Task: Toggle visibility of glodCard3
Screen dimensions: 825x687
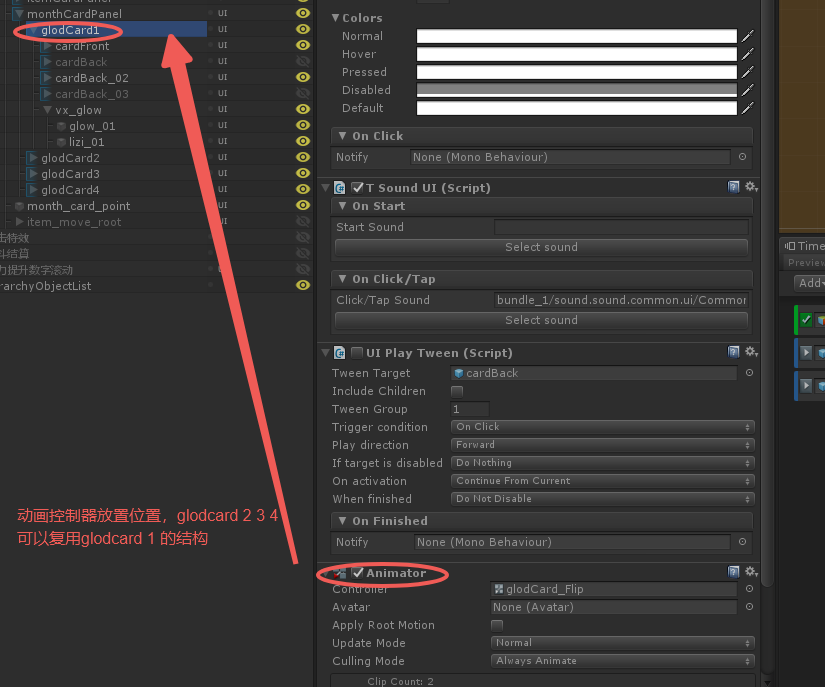Action: click(303, 173)
